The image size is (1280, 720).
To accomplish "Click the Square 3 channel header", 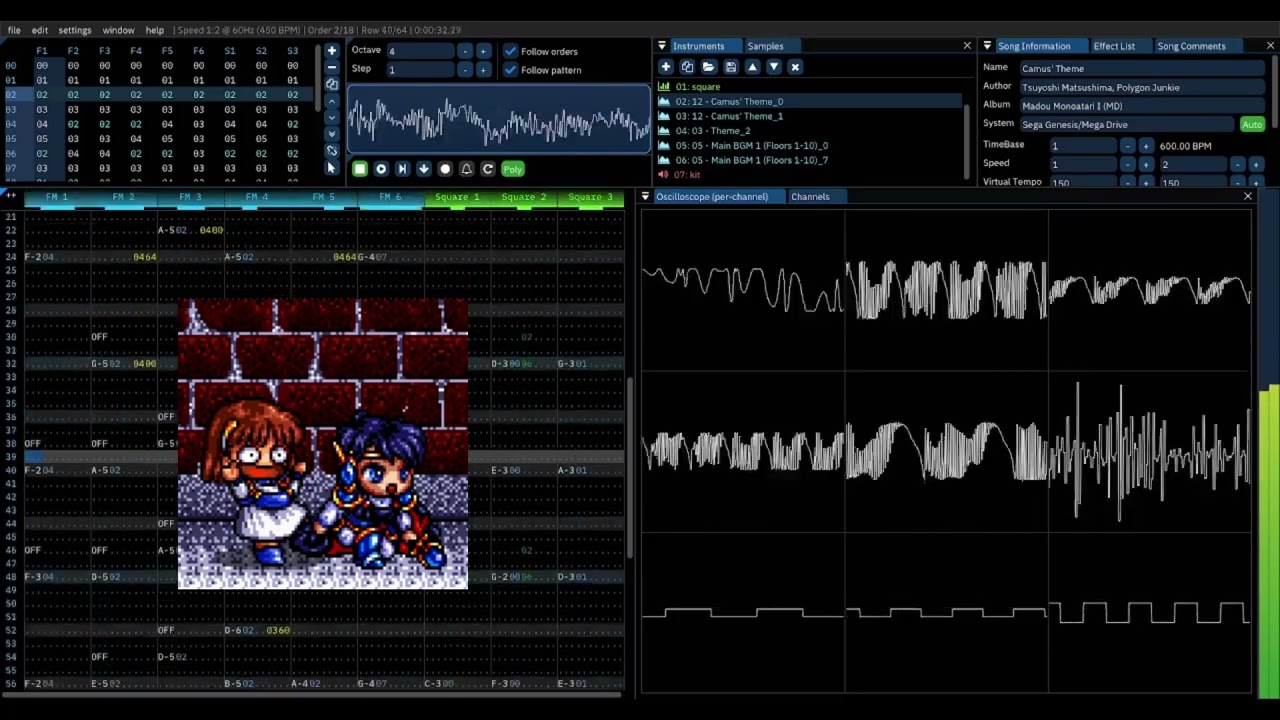I will pyautogui.click(x=590, y=198).
